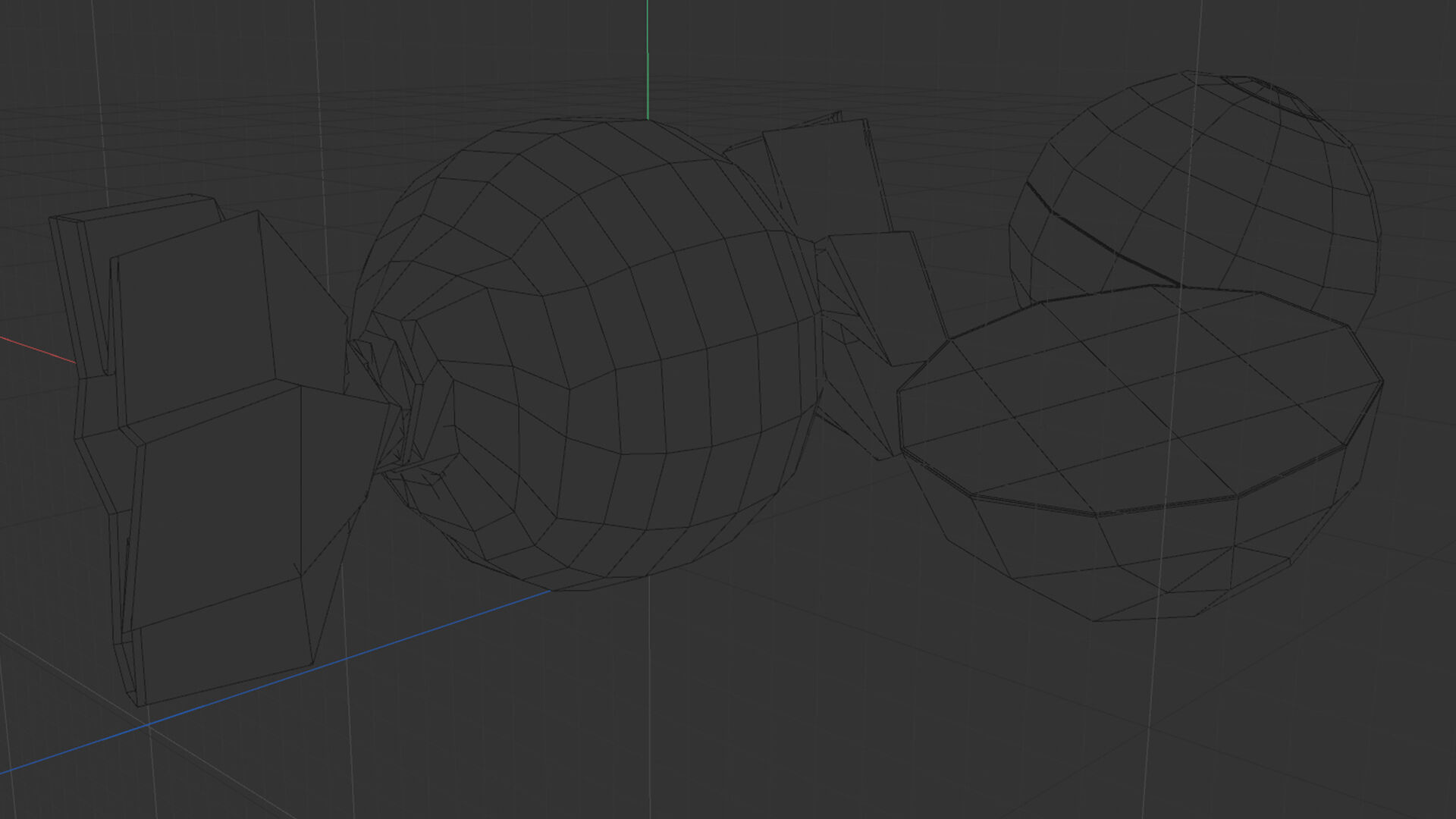Click the green vertical axis line
Viewport: 1456px width, 819px height.
(647, 61)
